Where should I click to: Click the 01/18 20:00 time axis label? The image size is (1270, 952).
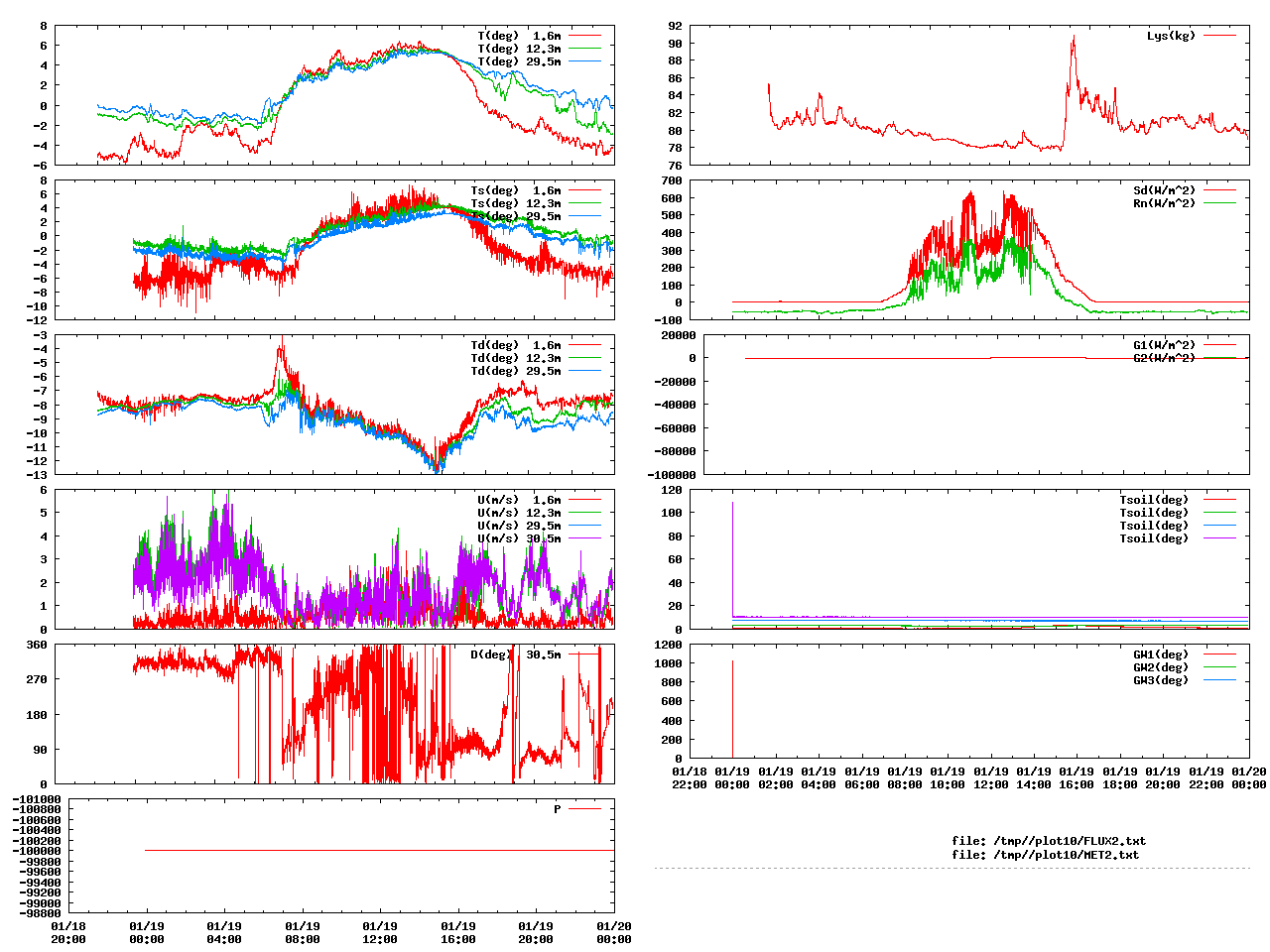point(68,933)
